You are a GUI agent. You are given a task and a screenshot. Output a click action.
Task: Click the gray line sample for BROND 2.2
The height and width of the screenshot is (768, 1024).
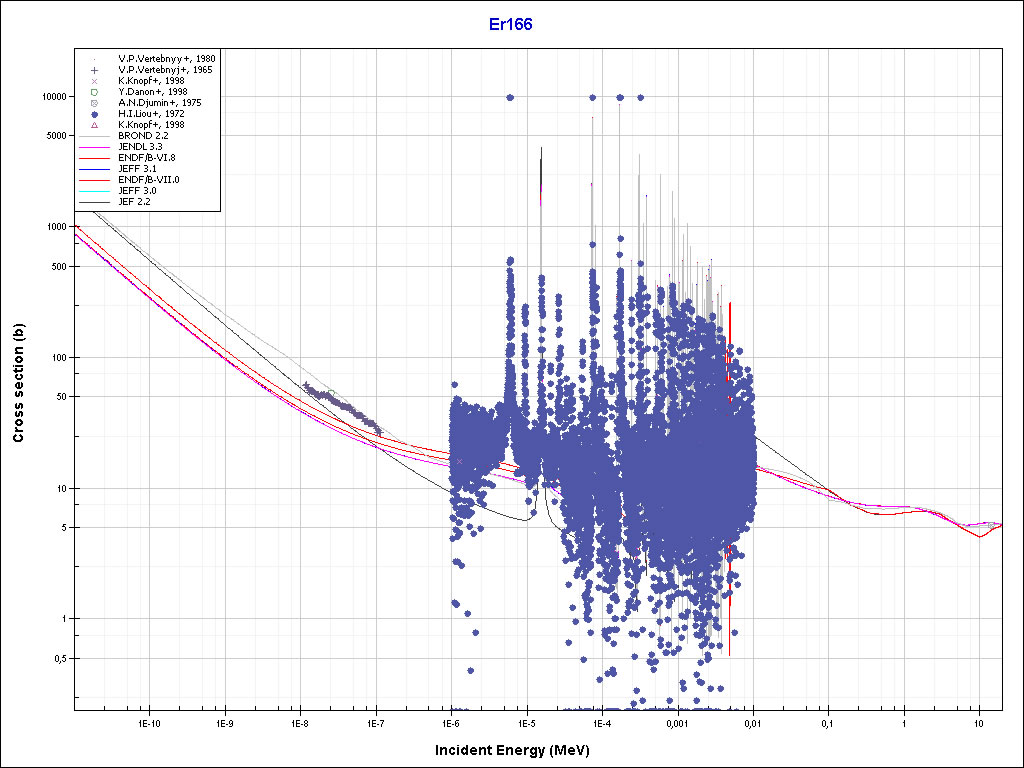pos(93,136)
